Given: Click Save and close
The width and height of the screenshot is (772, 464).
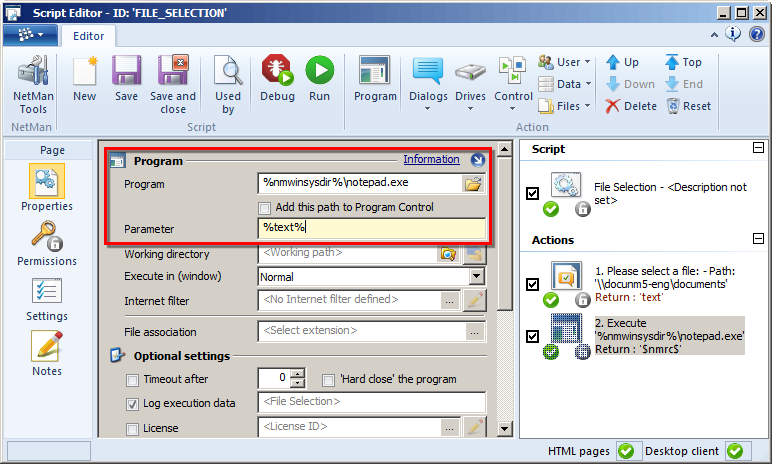Looking at the screenshot, I should point(173,85).
